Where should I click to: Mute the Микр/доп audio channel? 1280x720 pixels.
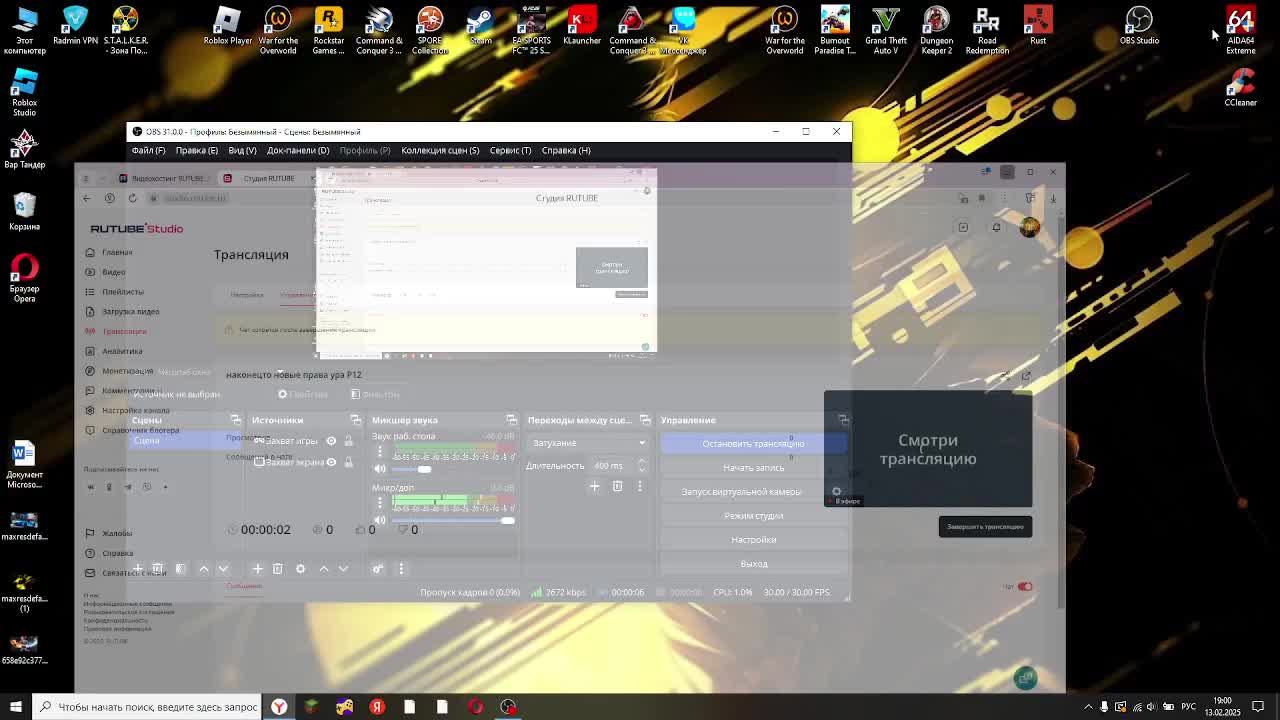tap(380, 520)
